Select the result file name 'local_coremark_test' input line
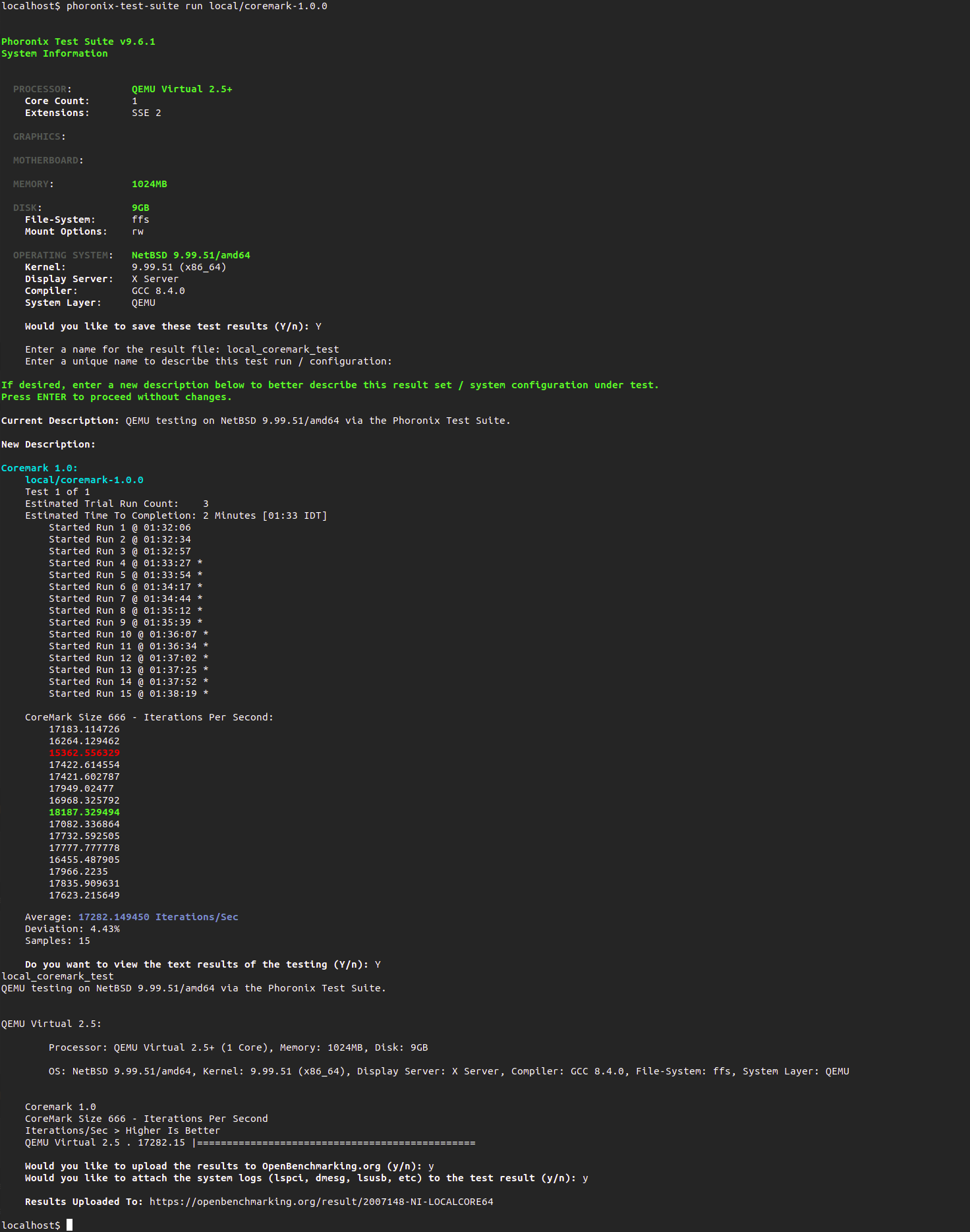 pyautogui.click(x=182, y=349)
